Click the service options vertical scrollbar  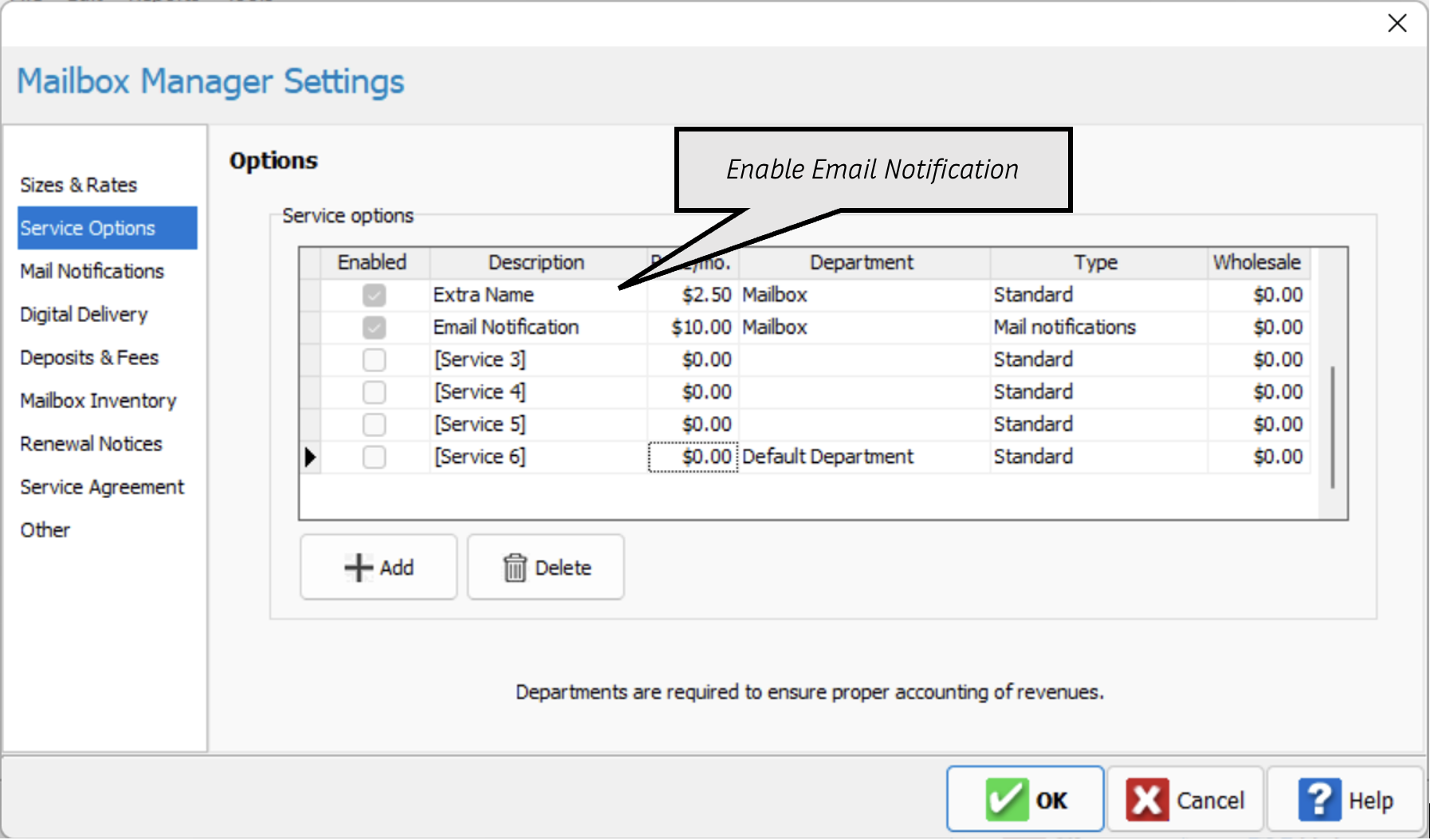click(x=1331, y=426)
